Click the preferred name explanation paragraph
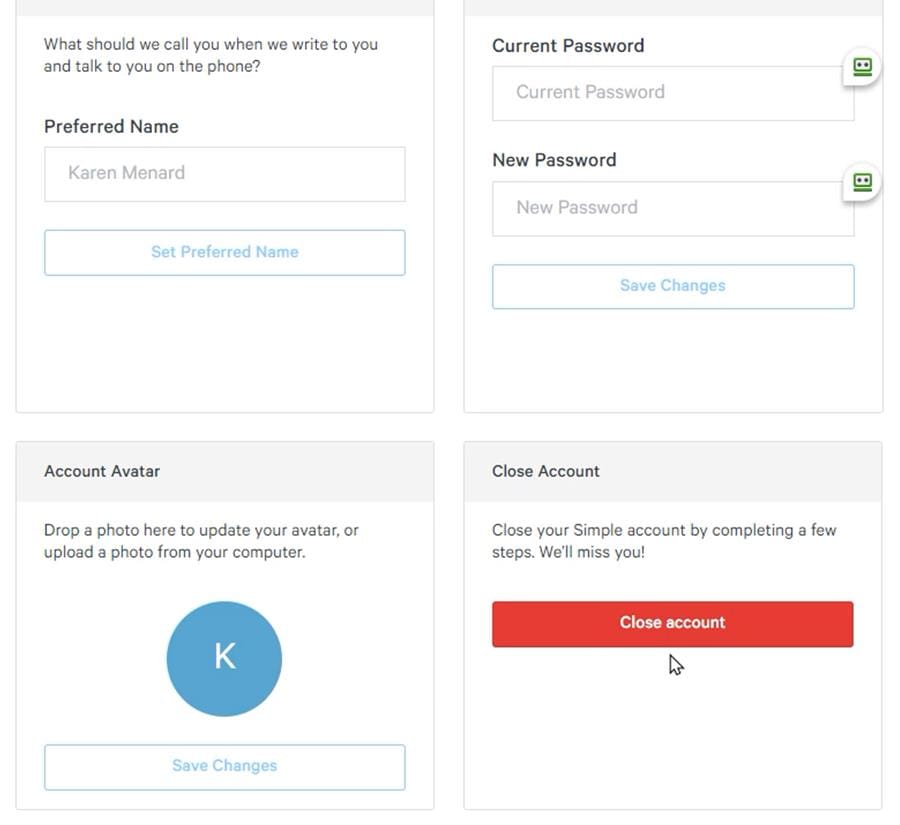 click(210, 54)
